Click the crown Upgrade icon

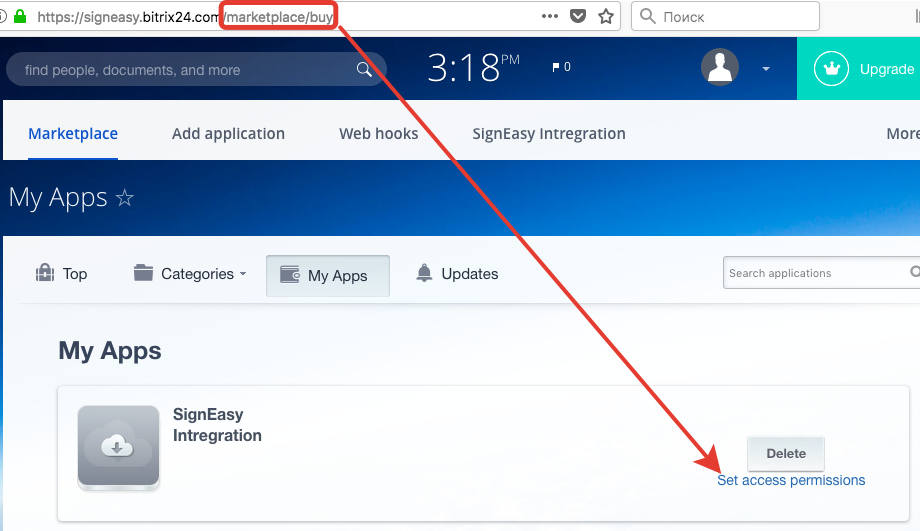[x=831, y=69]
